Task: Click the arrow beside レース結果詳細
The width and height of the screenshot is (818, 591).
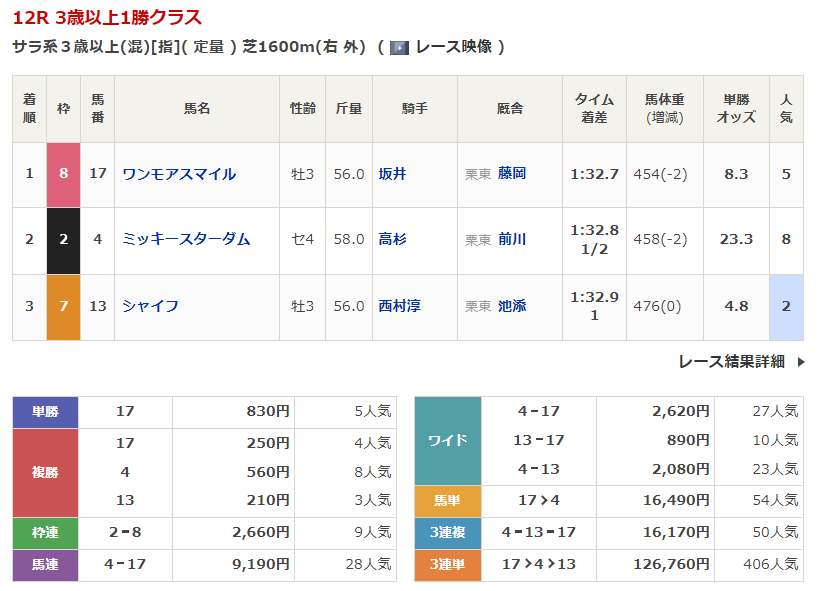Action: point(800,362)
